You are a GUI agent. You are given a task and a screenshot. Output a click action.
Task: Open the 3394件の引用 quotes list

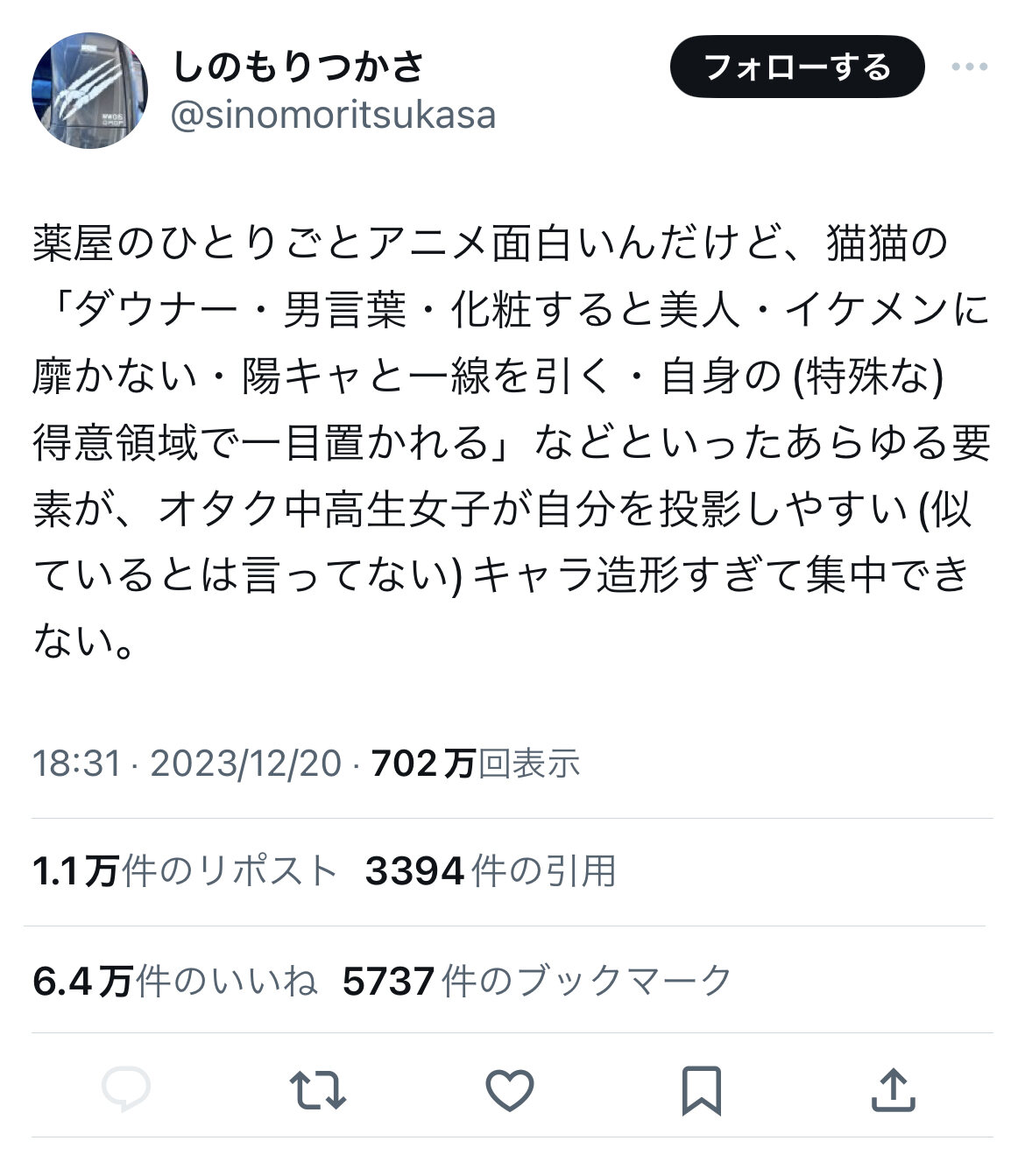tap(491, 871)
